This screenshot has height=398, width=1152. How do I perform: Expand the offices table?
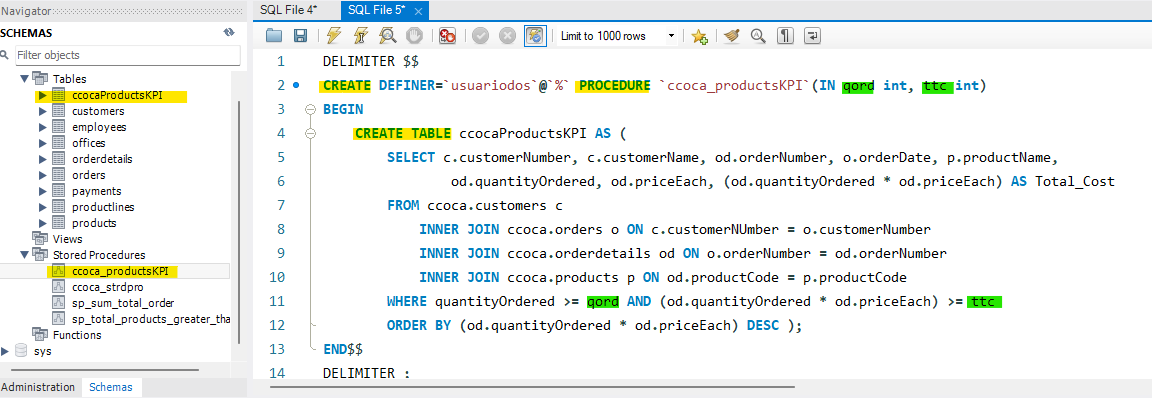pos(43,143)
